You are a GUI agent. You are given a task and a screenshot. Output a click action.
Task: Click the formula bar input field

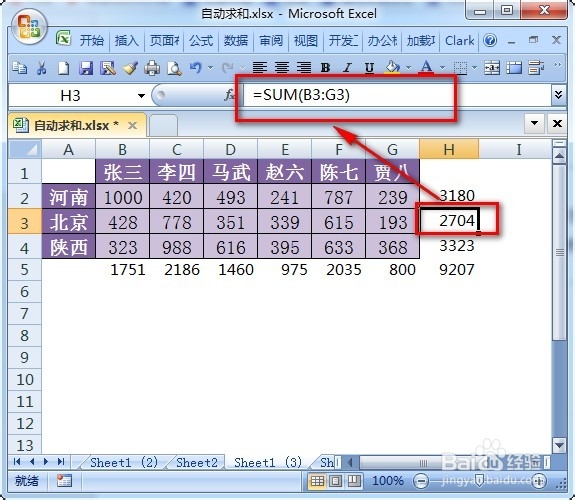[397, 95]
